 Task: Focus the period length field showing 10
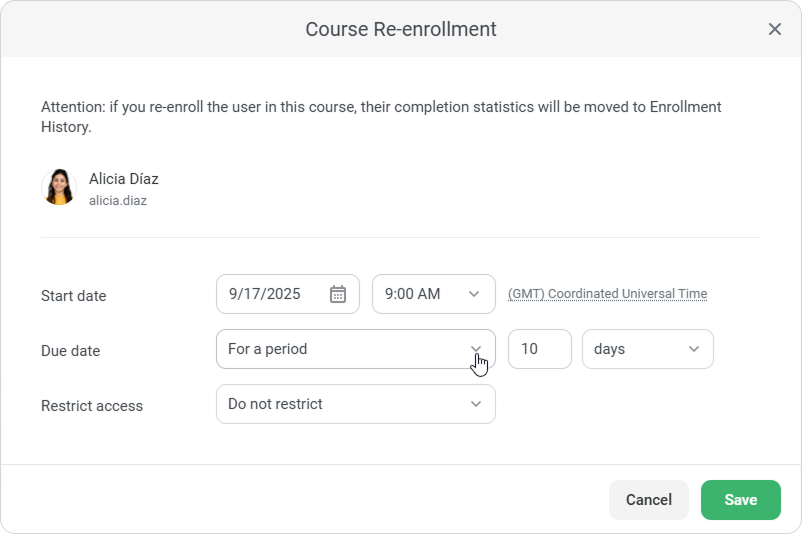tap(539, 349)
